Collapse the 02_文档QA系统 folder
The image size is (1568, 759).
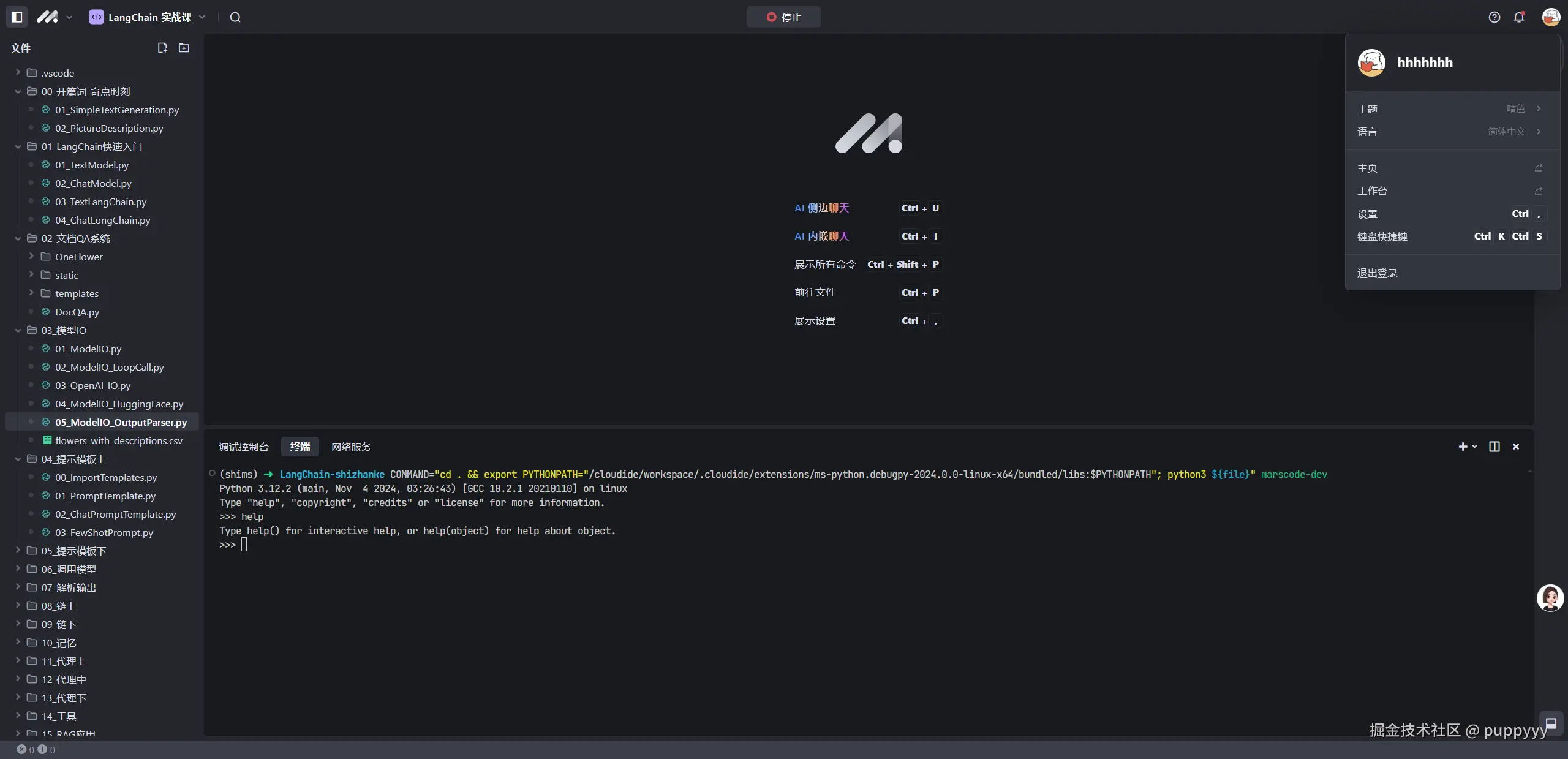click(x=75, y=238)
